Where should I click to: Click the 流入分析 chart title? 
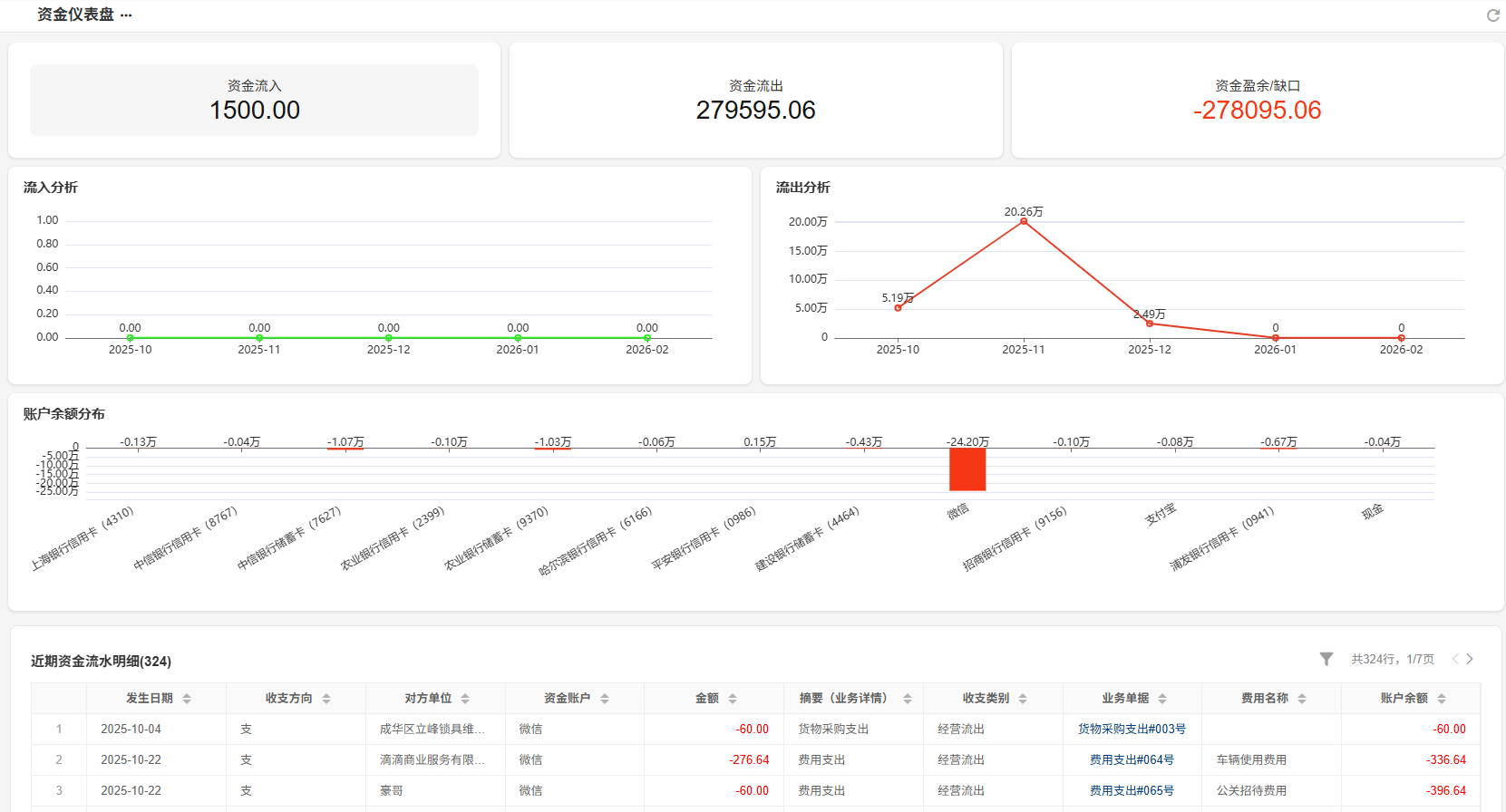coord(50,187)
